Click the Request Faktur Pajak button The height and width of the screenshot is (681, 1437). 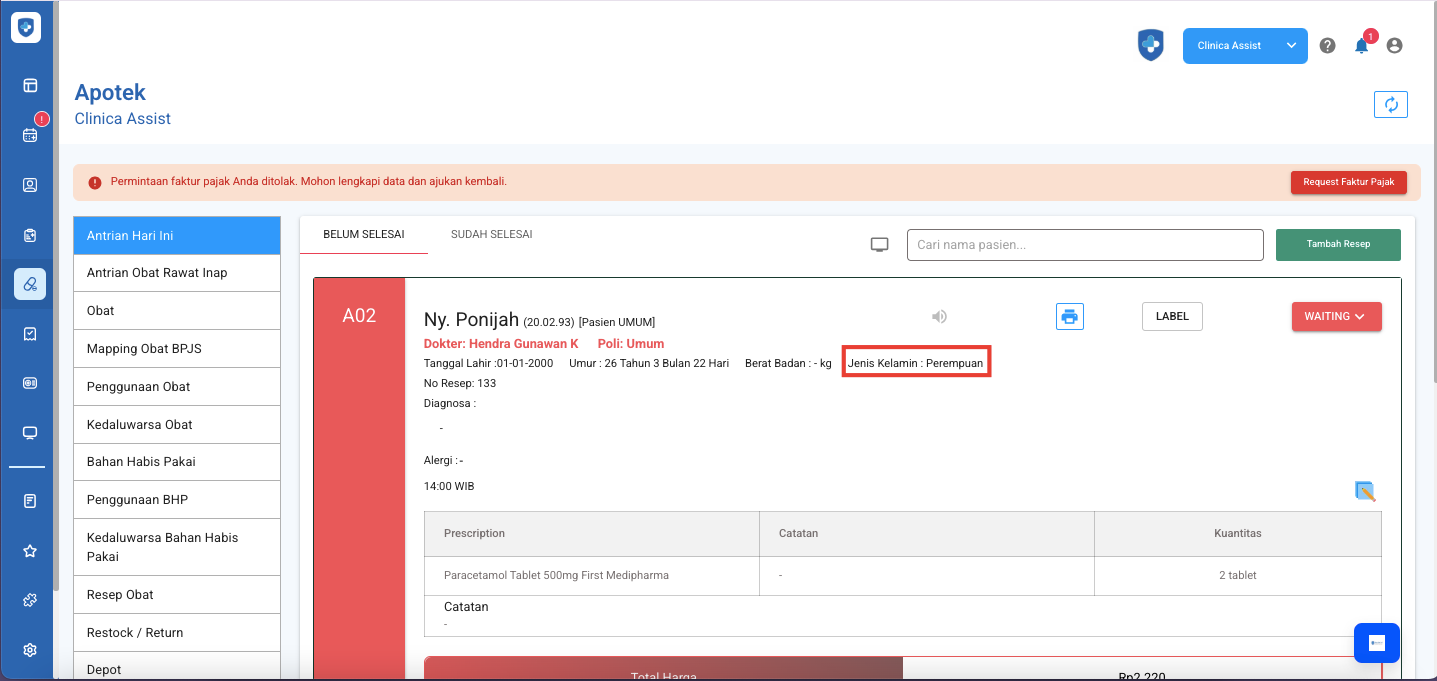pyautogui.click(x=1348, y=182)
